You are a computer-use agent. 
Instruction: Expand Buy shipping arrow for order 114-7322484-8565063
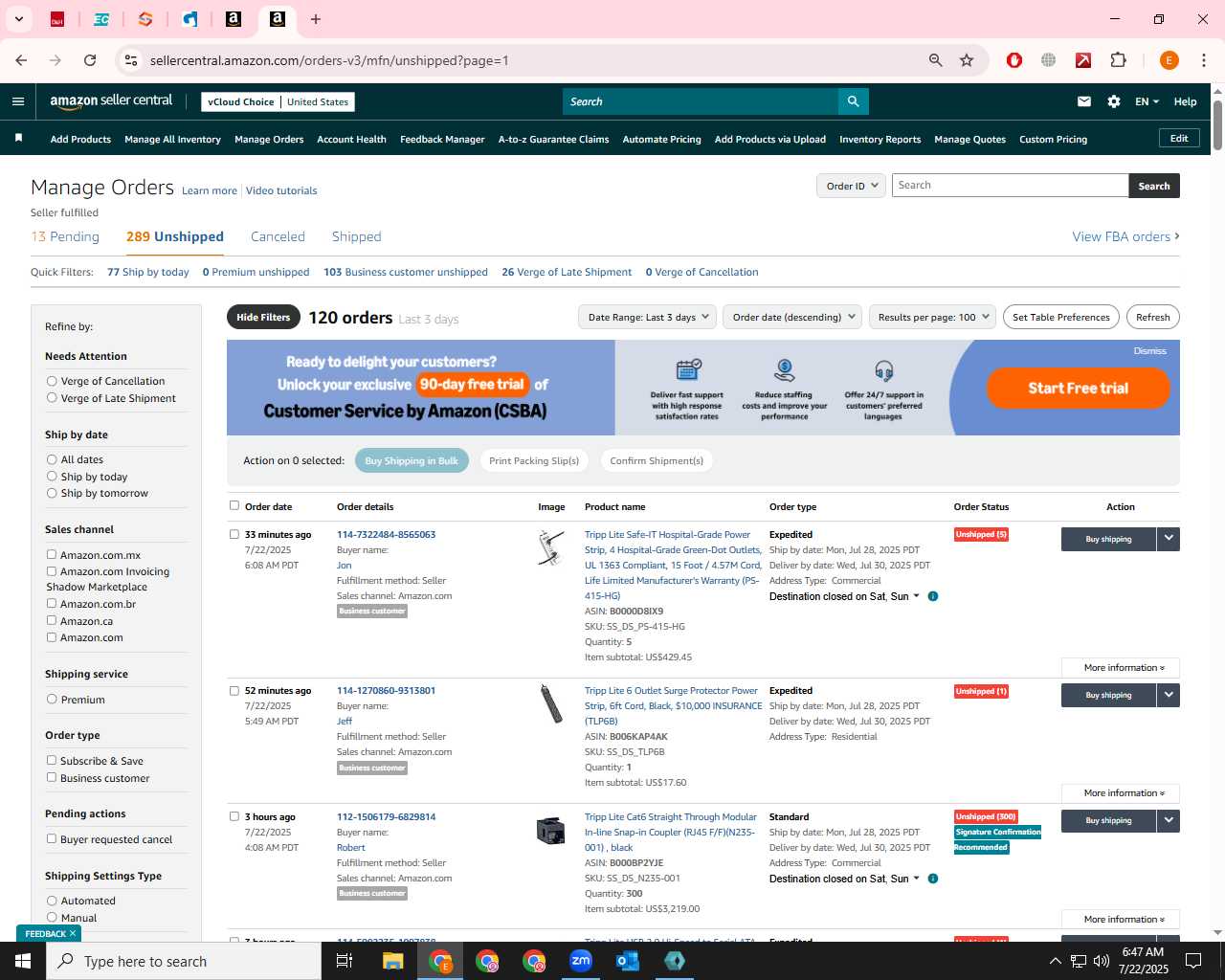1169,539
